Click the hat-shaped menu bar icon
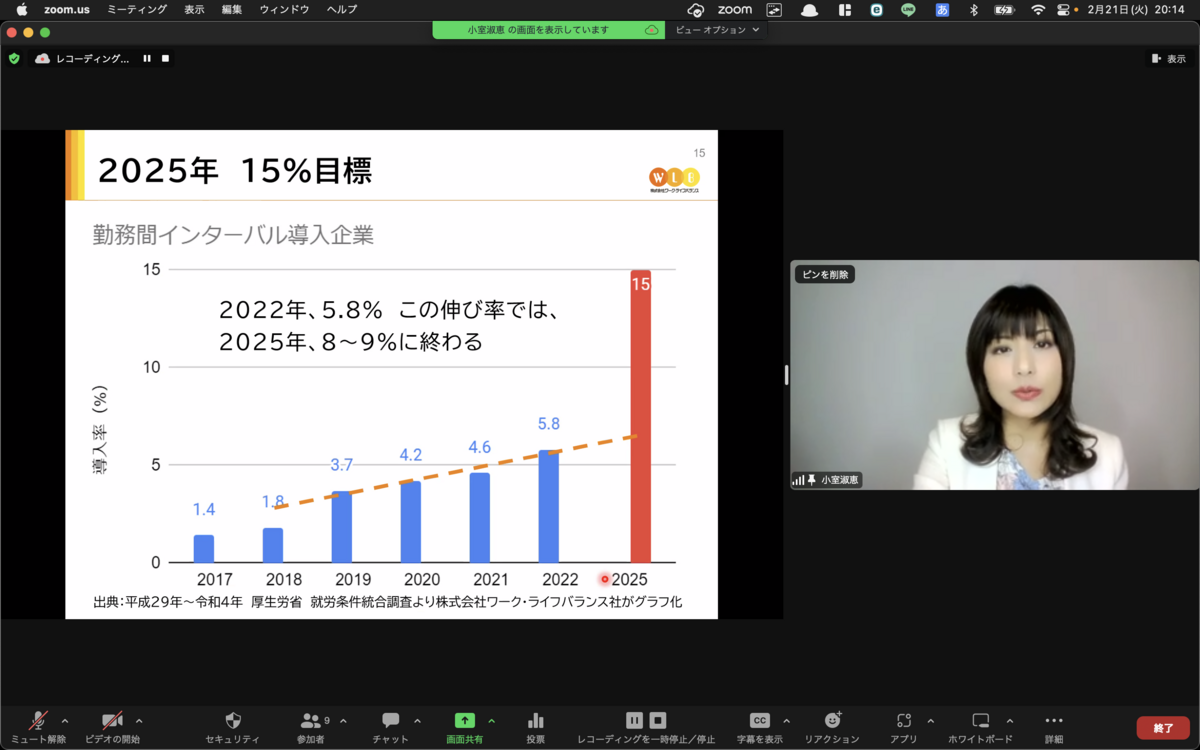The height and width of the screenshot is (750, 1200). pos(809,9)
